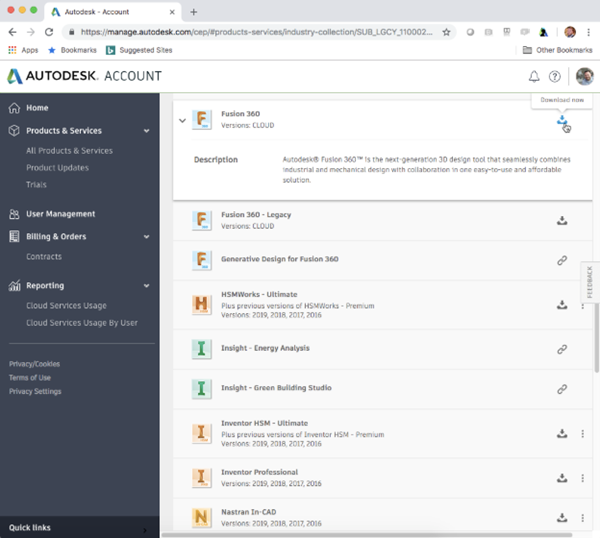Screen dimensions: 600x538
Task: Go back to previous page
Action: 12,32
